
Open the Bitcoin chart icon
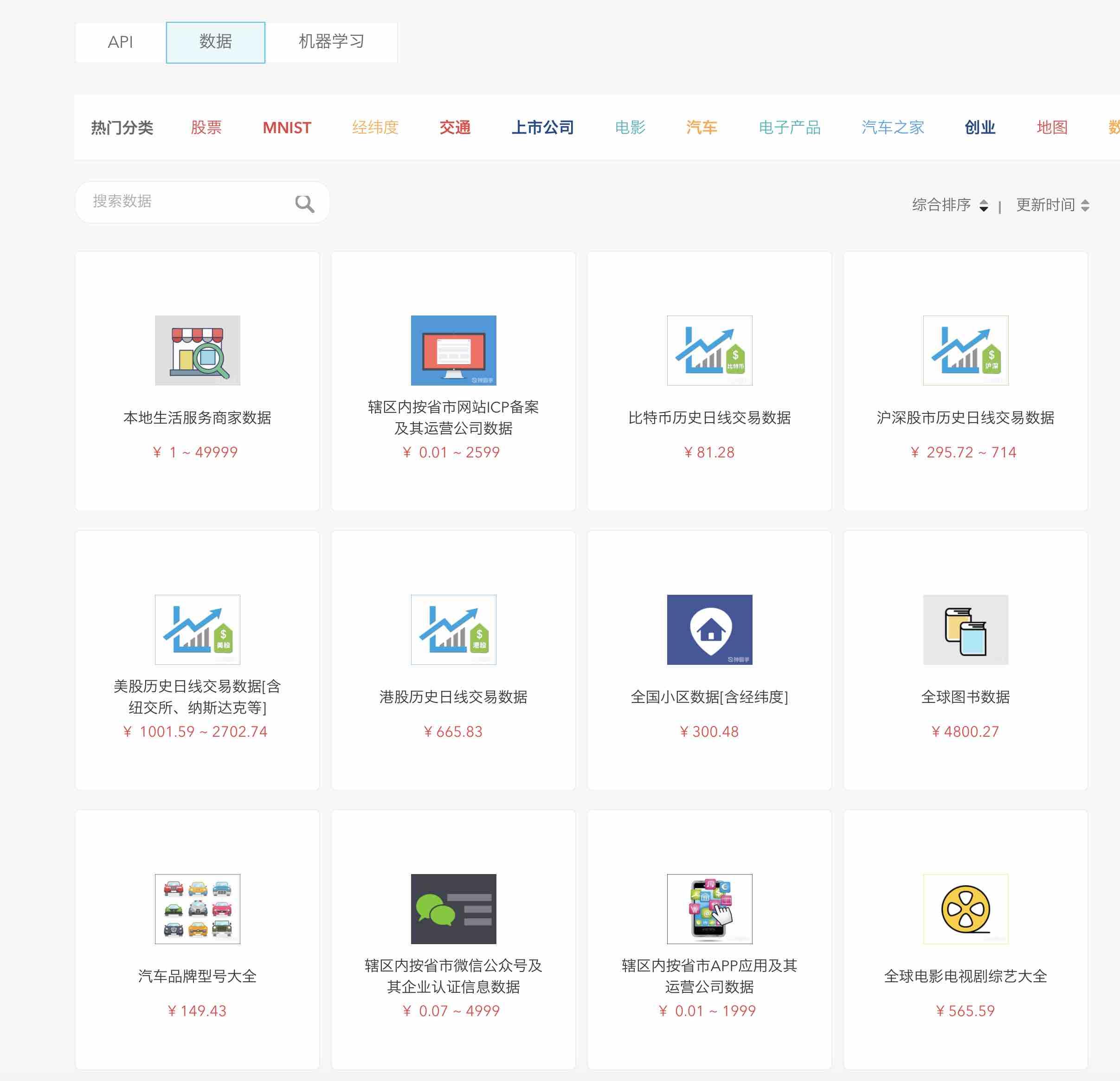pyautogui.click(x=709, y=350)
